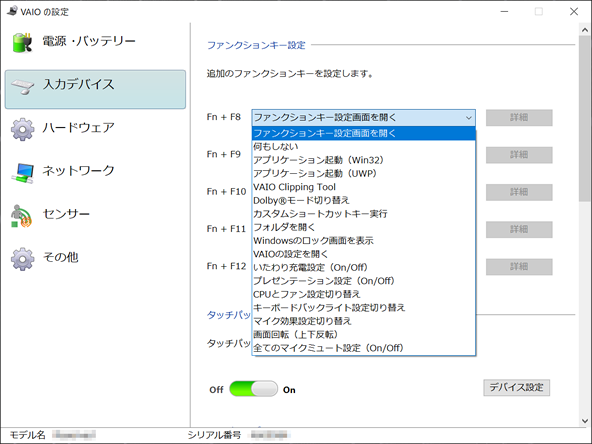Viewport: 592px width, 444px height.
Task: Select the 入力デバイス category label
Action: [79, 84]
